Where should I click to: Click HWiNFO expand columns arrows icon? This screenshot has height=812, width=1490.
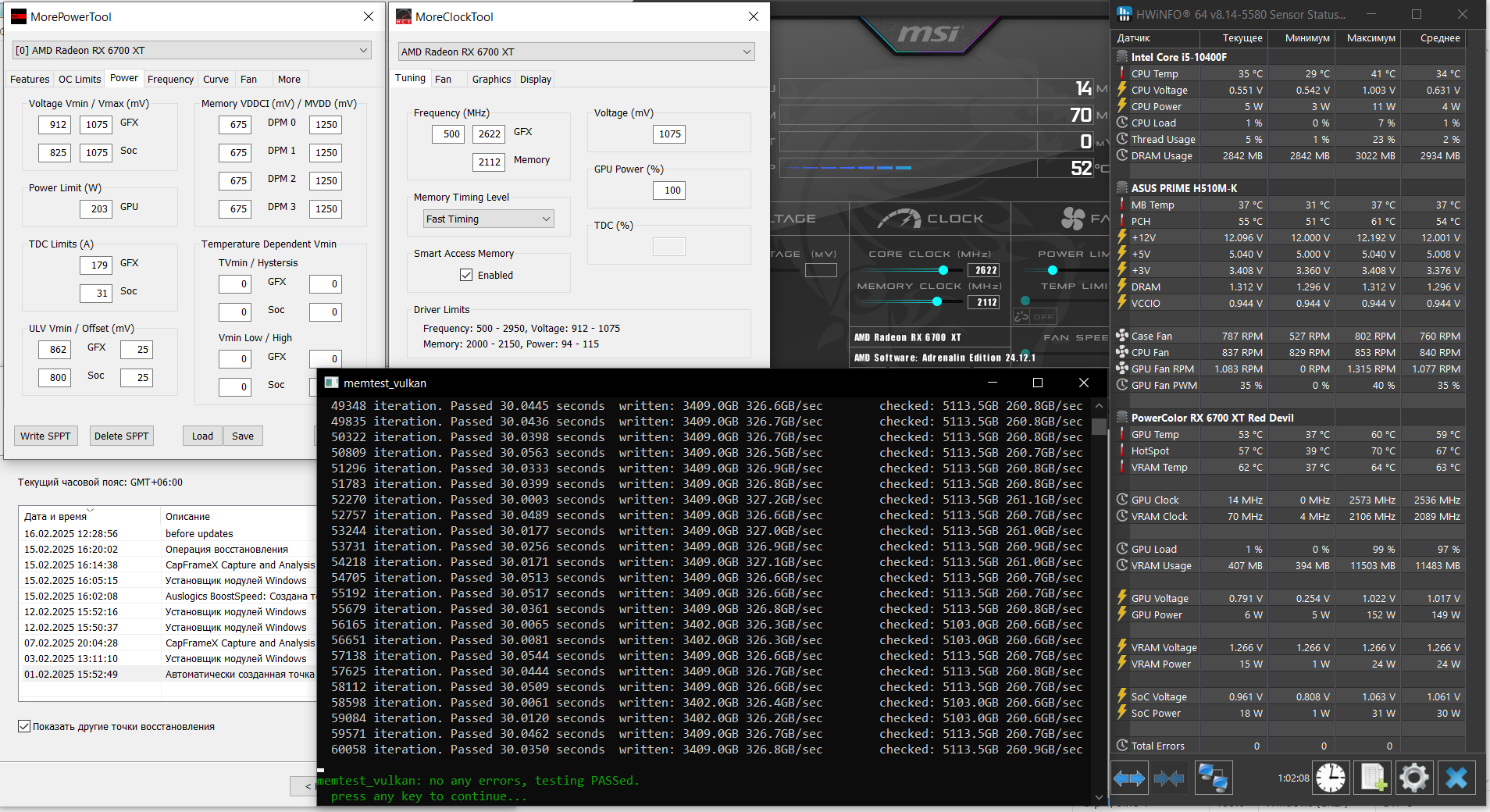(1129, 778)
